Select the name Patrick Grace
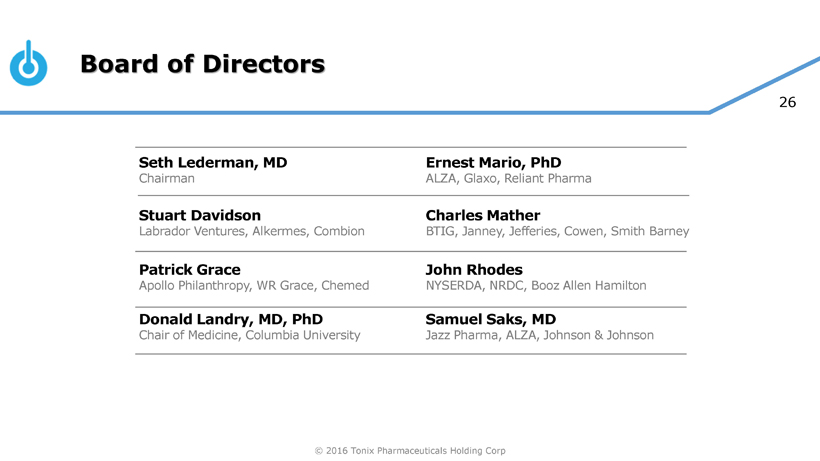The width and height of the screenshot is (820, 461). pyautogui.click(x=189, y=269)
